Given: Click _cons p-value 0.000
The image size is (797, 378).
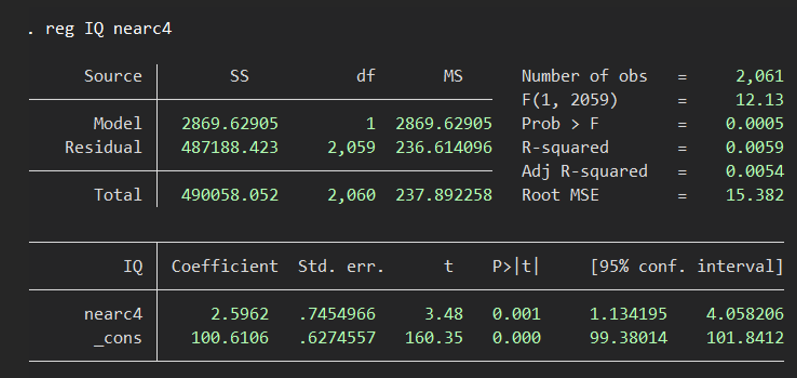Looking at the screenshot, I should coord(516,338).
